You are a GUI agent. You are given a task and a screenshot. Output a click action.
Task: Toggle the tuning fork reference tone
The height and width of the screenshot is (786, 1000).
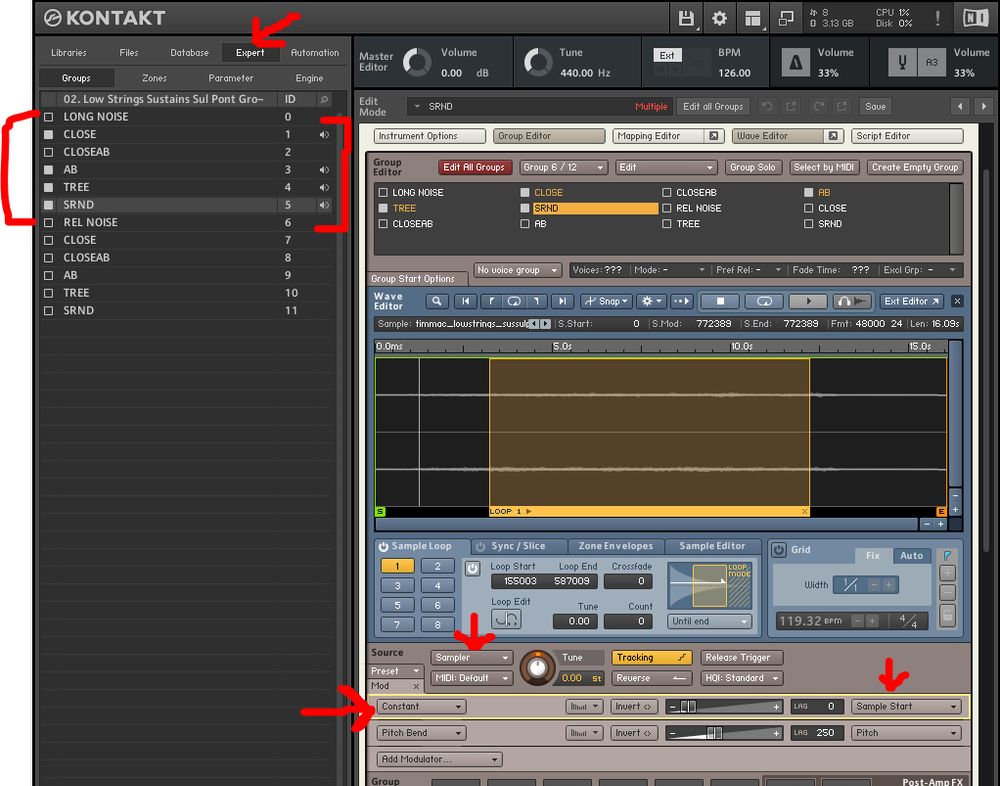(x=902, y=63)
